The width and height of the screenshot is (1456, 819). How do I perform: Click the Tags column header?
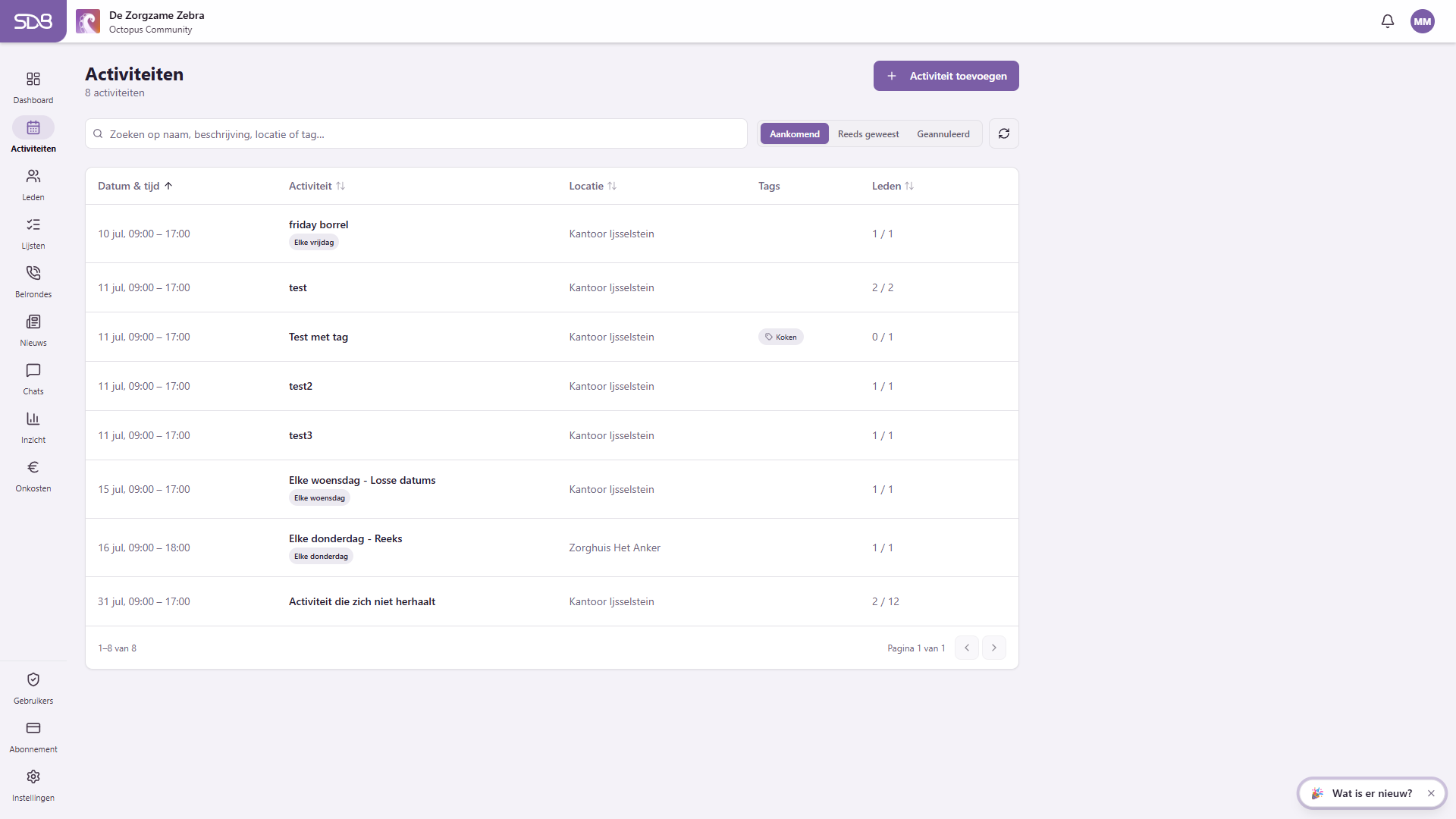click(x=769, y=186)
